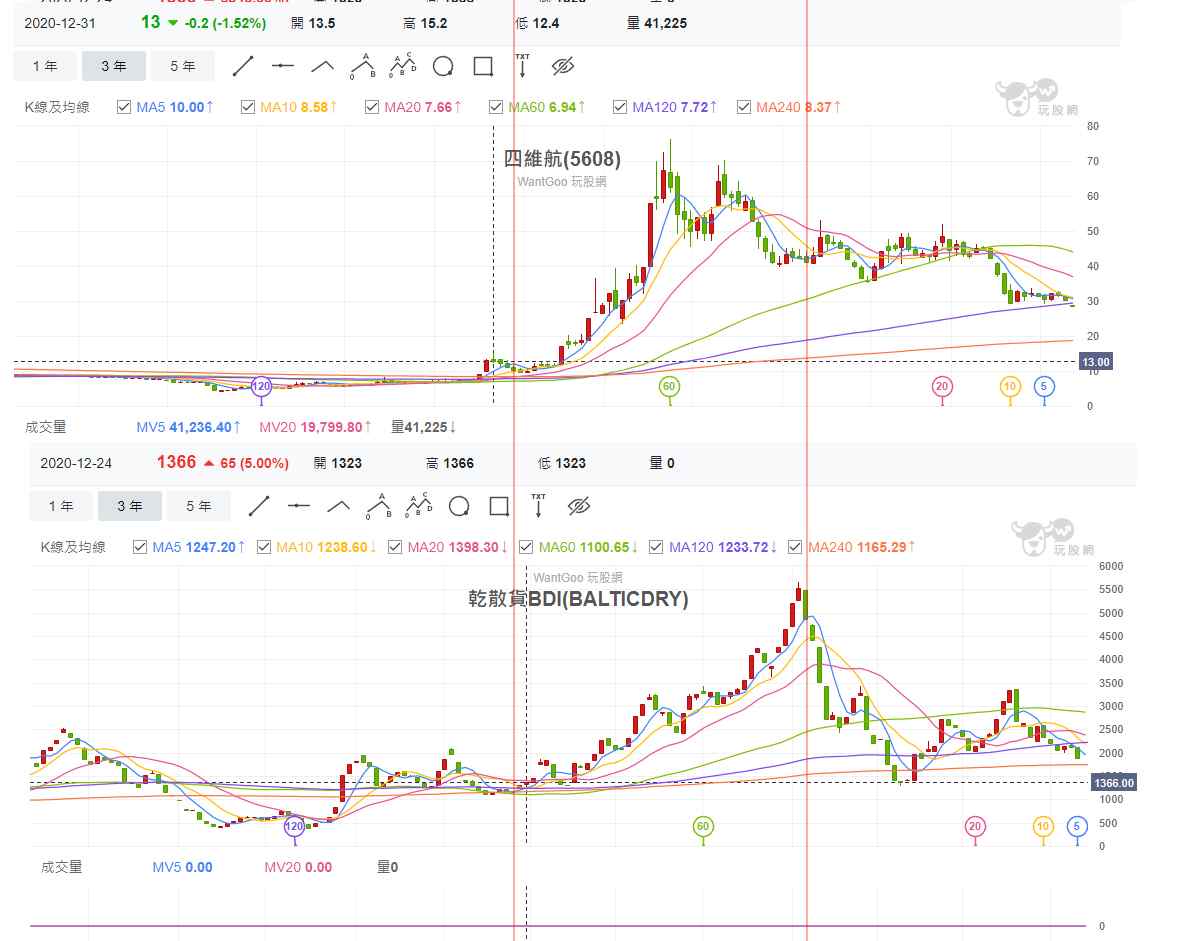
Task: Click the 5年 button on 四維航 chart
Action: tap(182, 66)
